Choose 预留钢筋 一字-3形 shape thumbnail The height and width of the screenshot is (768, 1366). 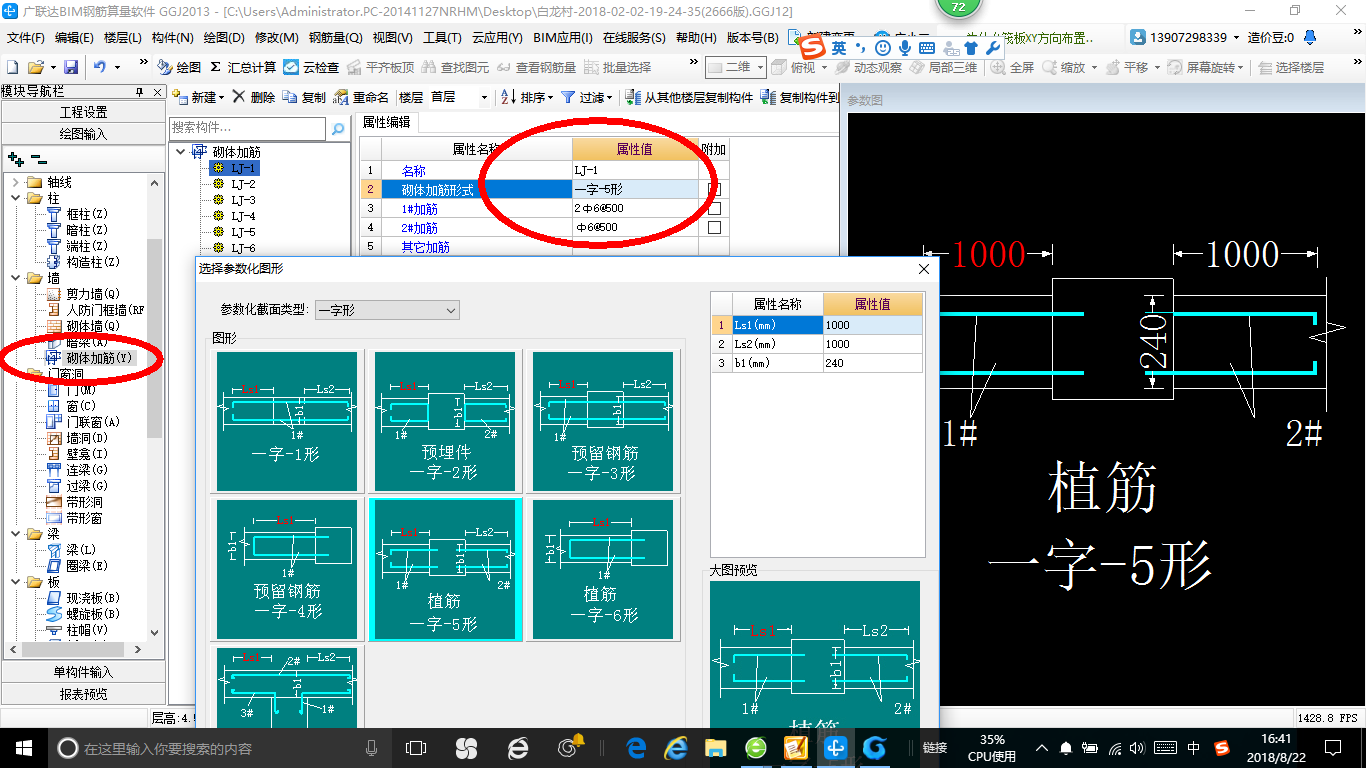pos(603,421)
